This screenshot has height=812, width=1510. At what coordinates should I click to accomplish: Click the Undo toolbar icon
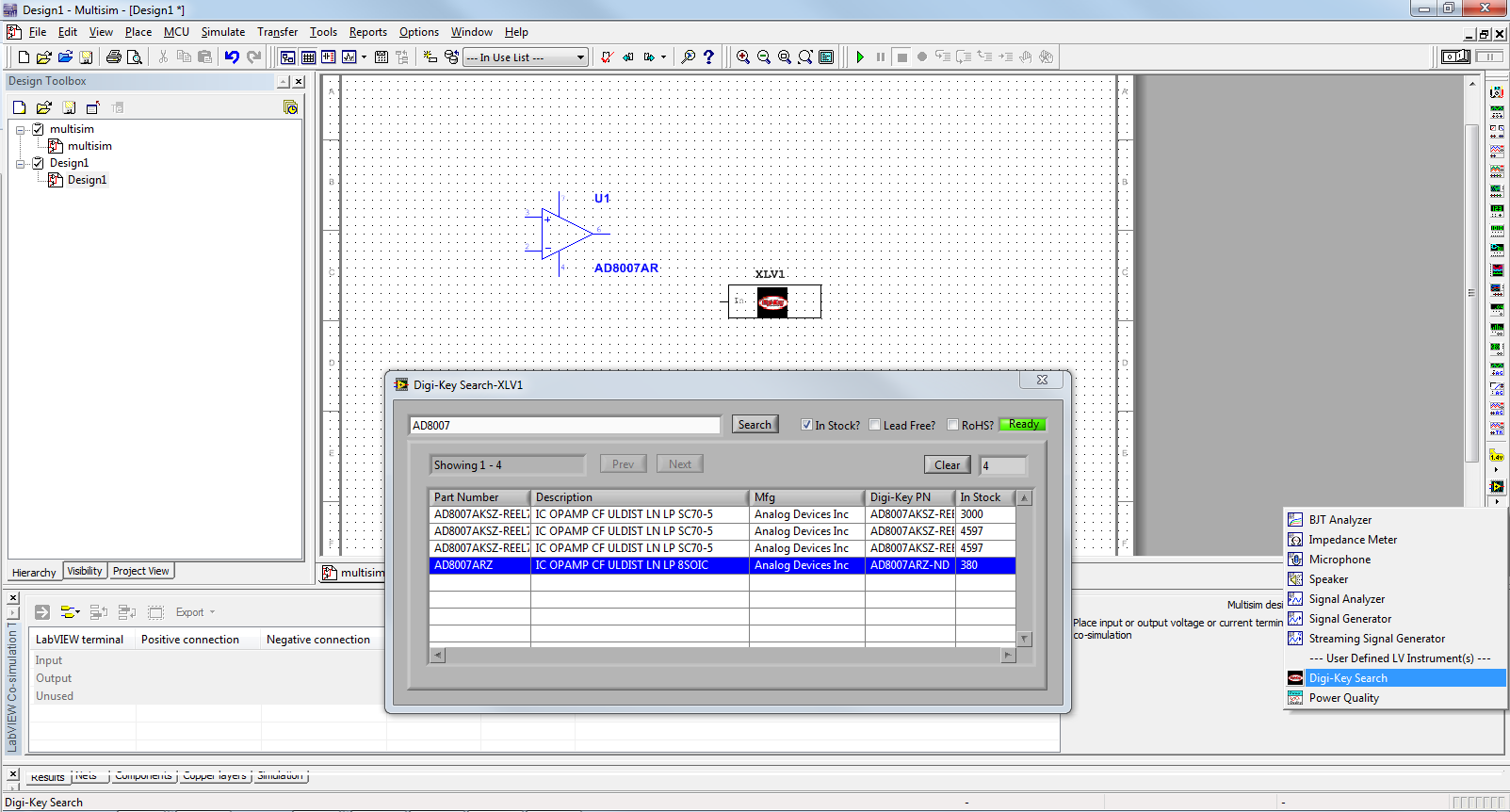point(232,57)
